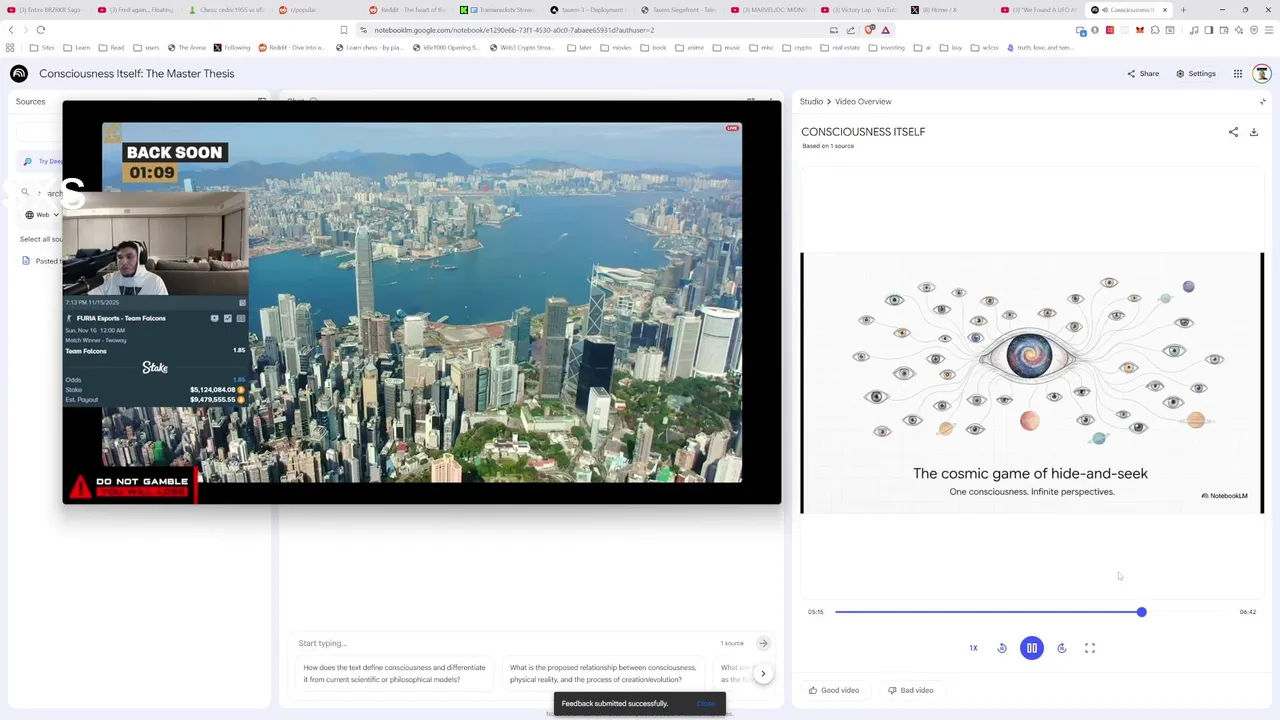Click the Pasted text source entry

point(41,261)
